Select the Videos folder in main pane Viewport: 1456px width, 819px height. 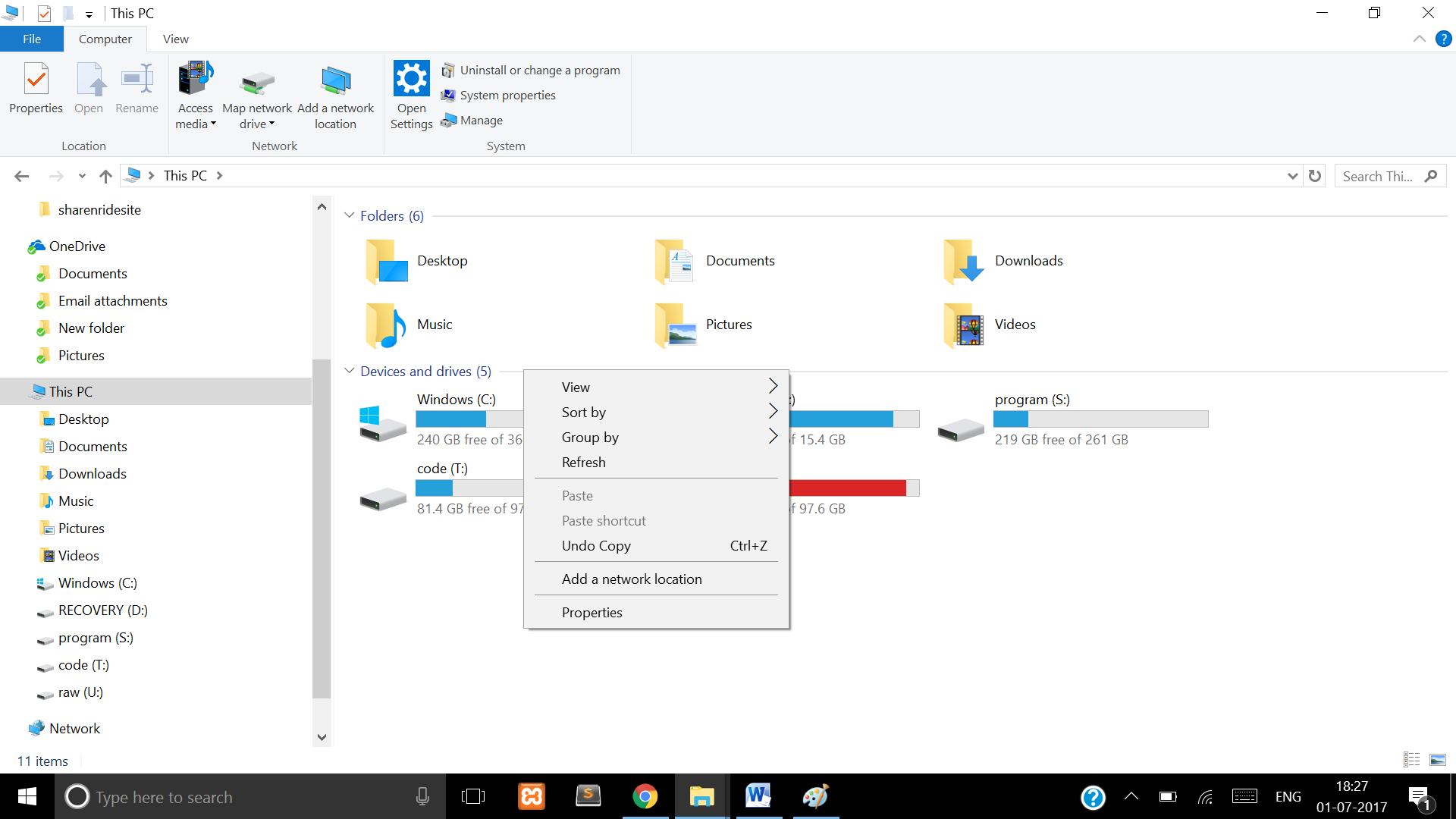click(990, 325)
